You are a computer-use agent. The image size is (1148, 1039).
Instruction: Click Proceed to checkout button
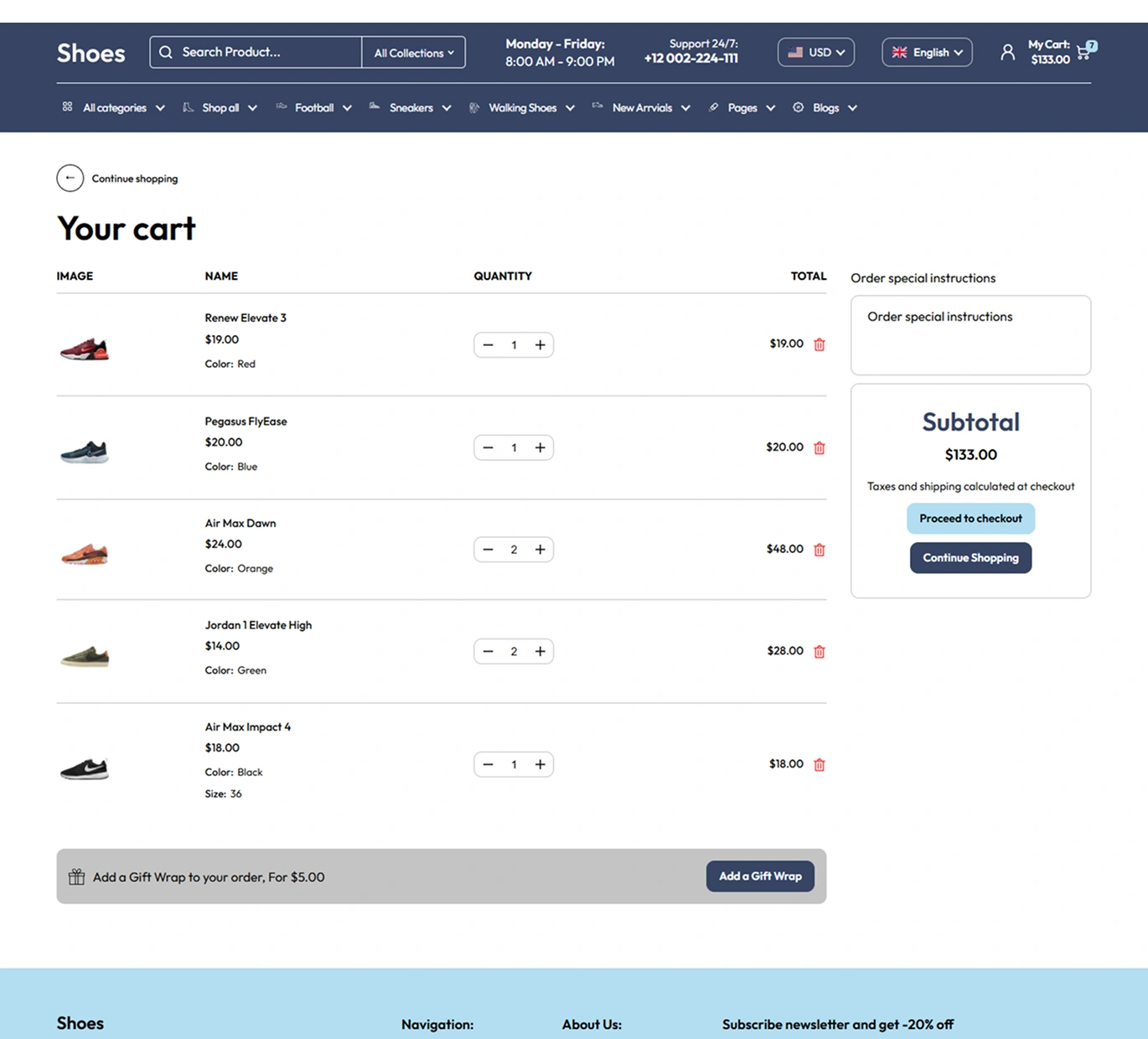pyautogui.click(x=970, y=519)
